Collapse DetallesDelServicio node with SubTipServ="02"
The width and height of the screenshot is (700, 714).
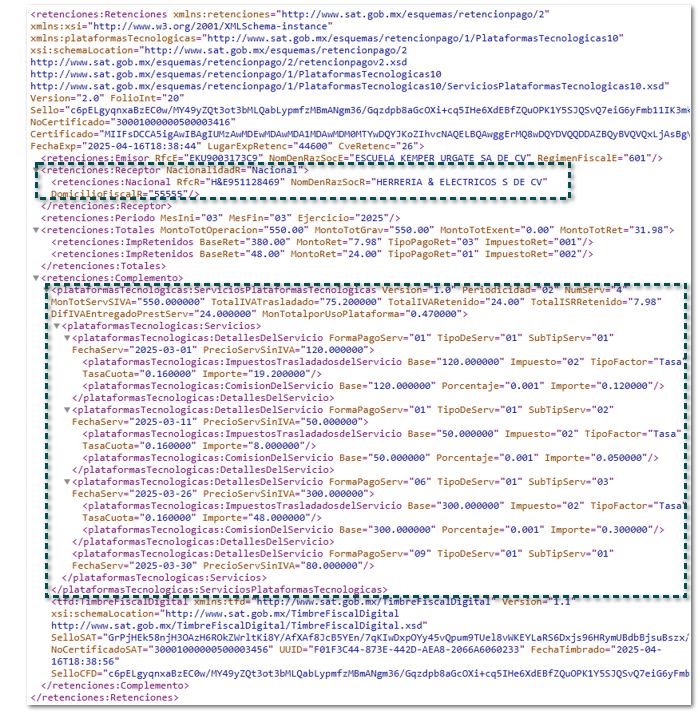pos(67,410)
